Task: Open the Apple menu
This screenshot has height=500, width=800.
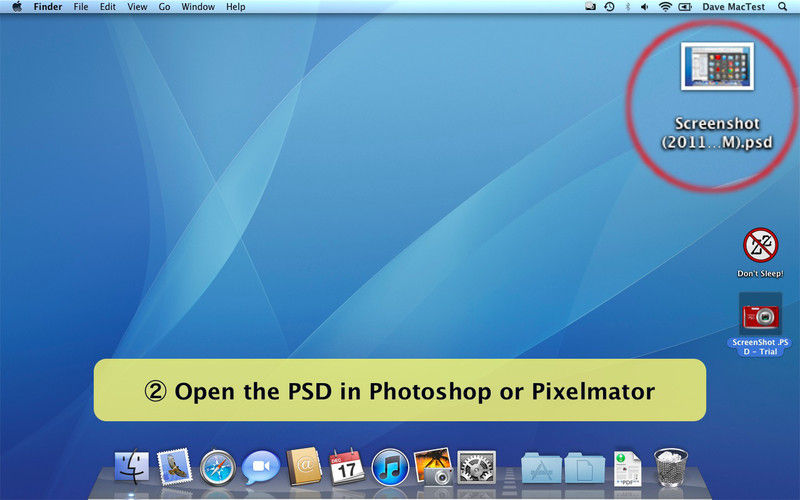Action: 17,7
